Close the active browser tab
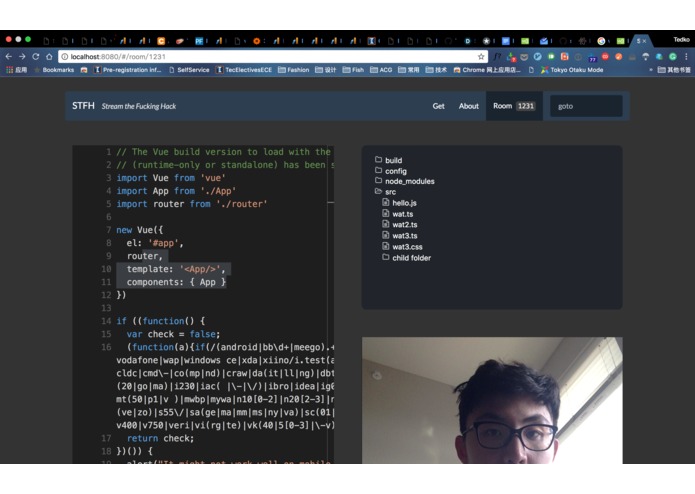 pyautogui.click(x=644, y=41)
